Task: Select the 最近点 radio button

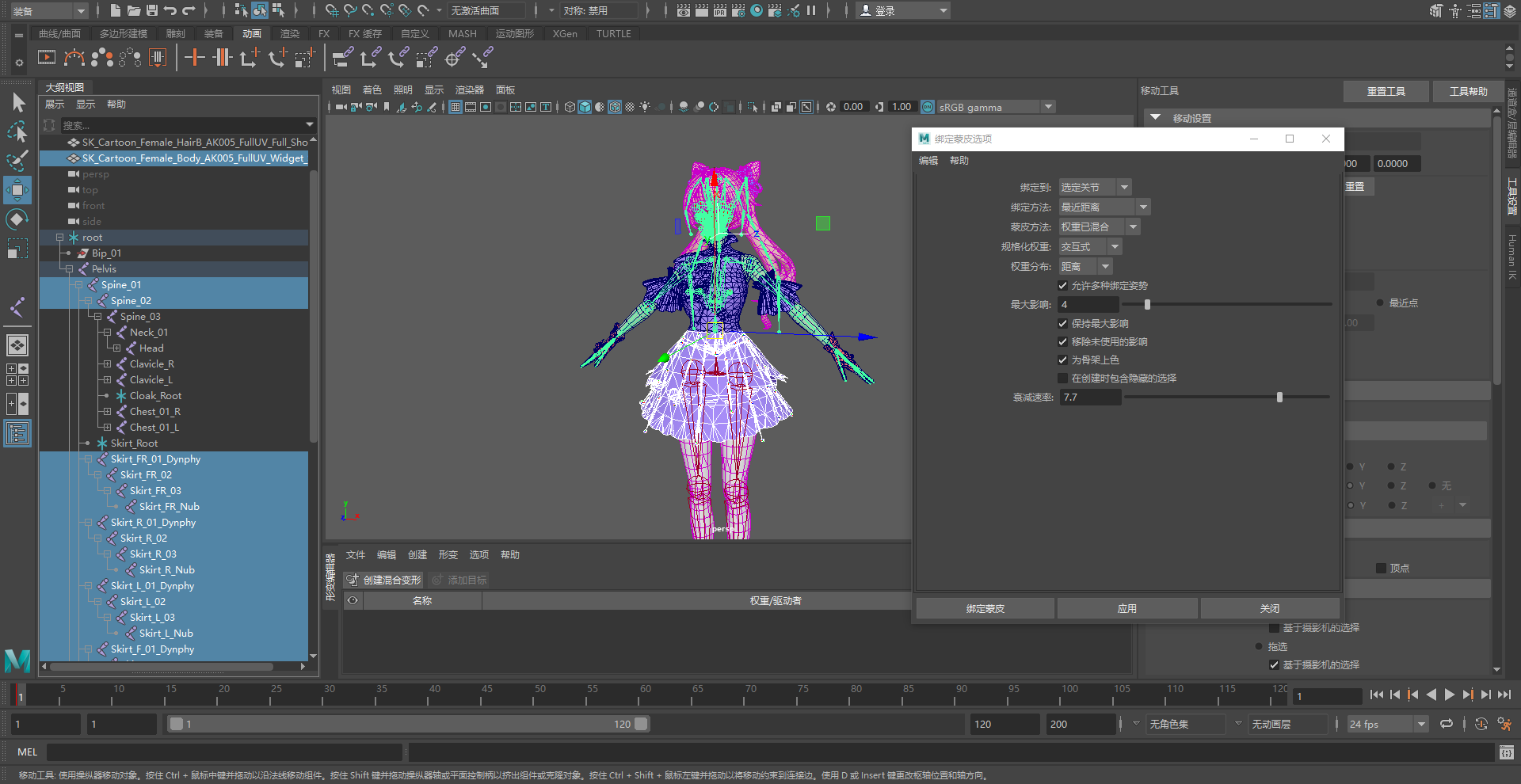Action: (1380, 303)
